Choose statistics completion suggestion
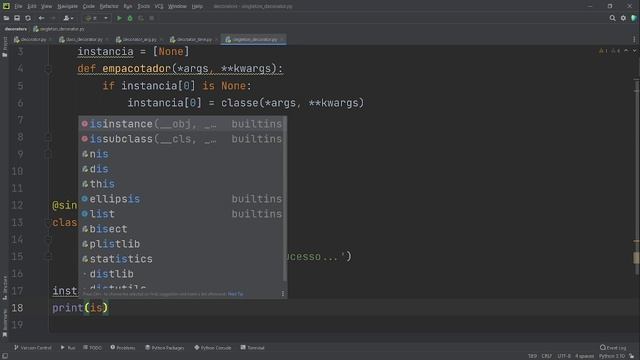Screen dimensions: 640x360 [x=182, y=259]
